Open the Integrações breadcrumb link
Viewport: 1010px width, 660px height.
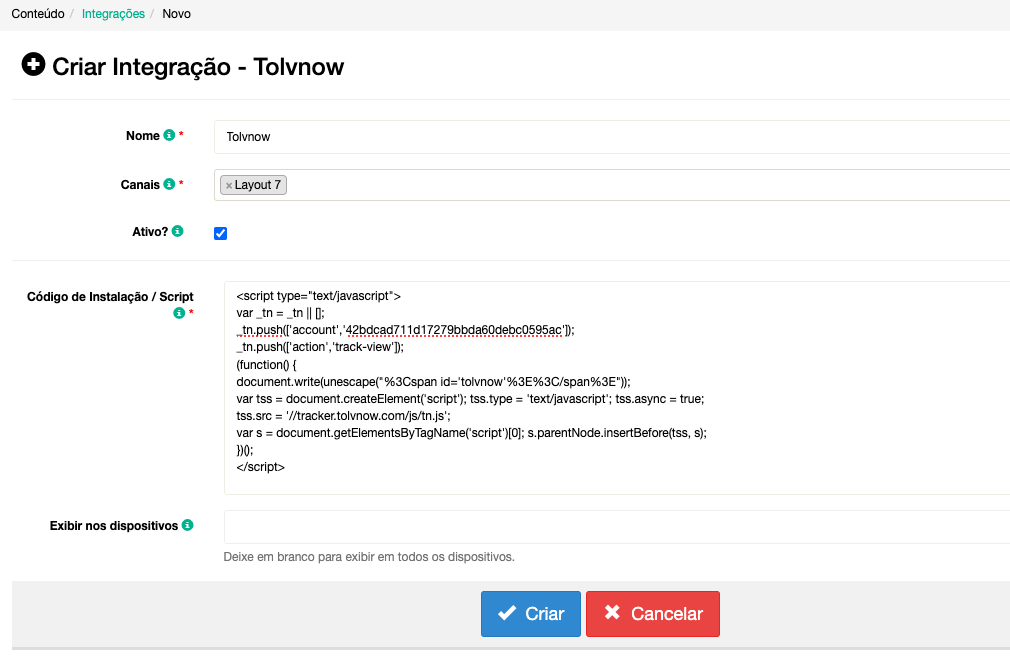[113, 14]
